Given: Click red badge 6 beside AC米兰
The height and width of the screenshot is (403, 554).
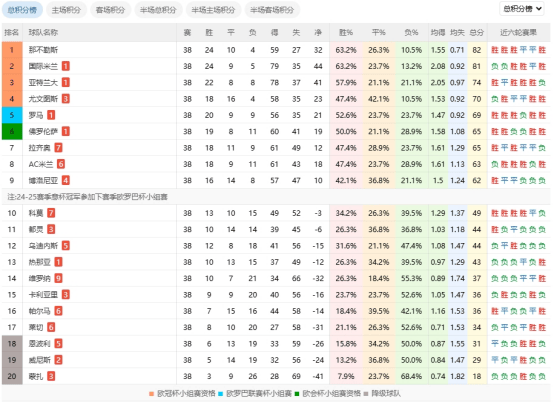Looking at the screenshot, I should point(61,164).
